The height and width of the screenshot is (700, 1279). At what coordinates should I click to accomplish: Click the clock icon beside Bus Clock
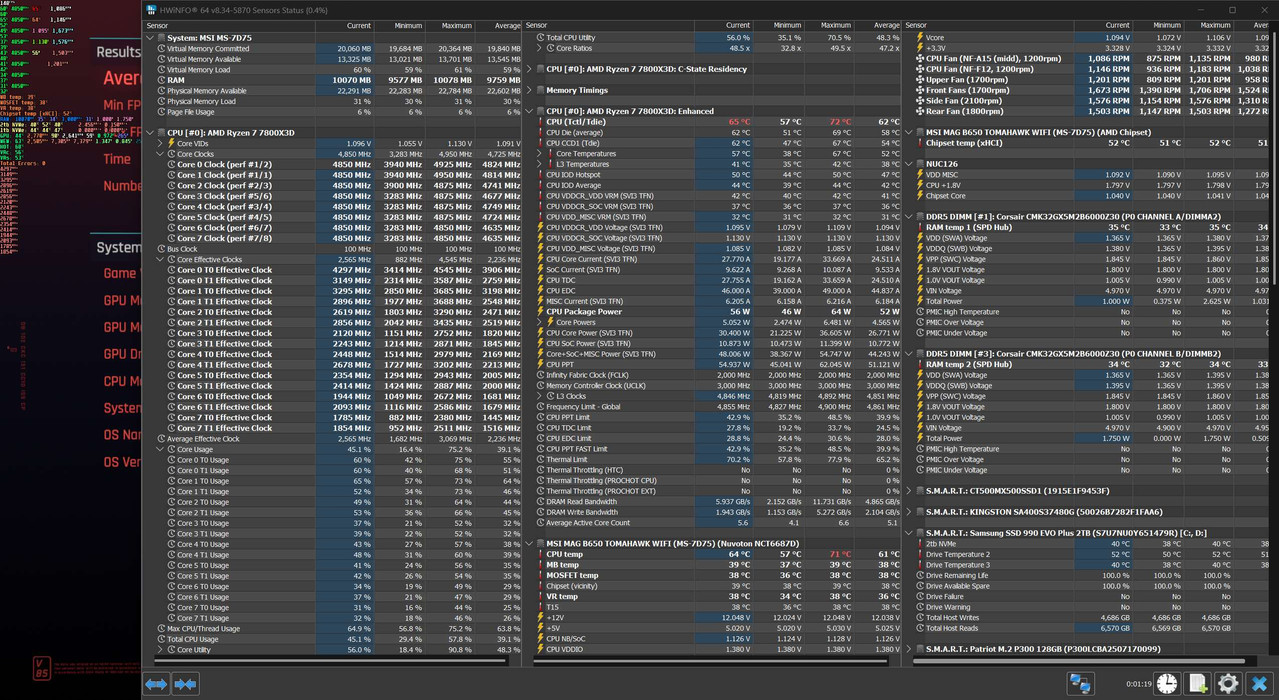click(x=161, y=248)
